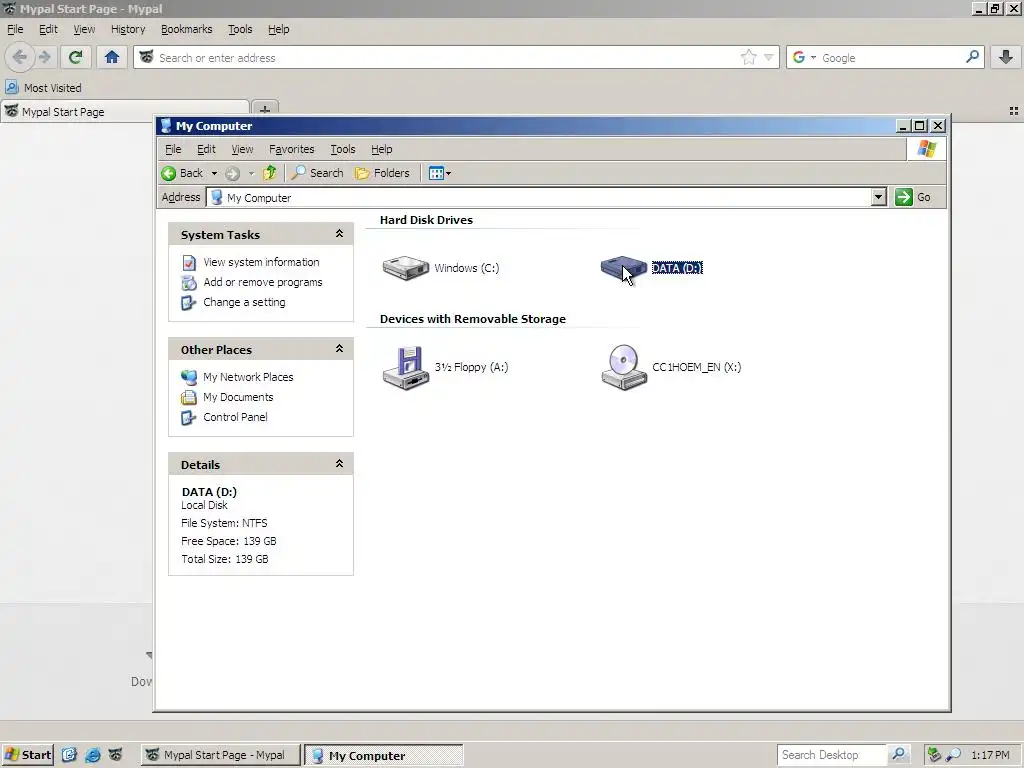Viewport: 1024px width, 768px height.
Task: Launch Show Desktop quick launch icon
Action: [x=69, y=755]
